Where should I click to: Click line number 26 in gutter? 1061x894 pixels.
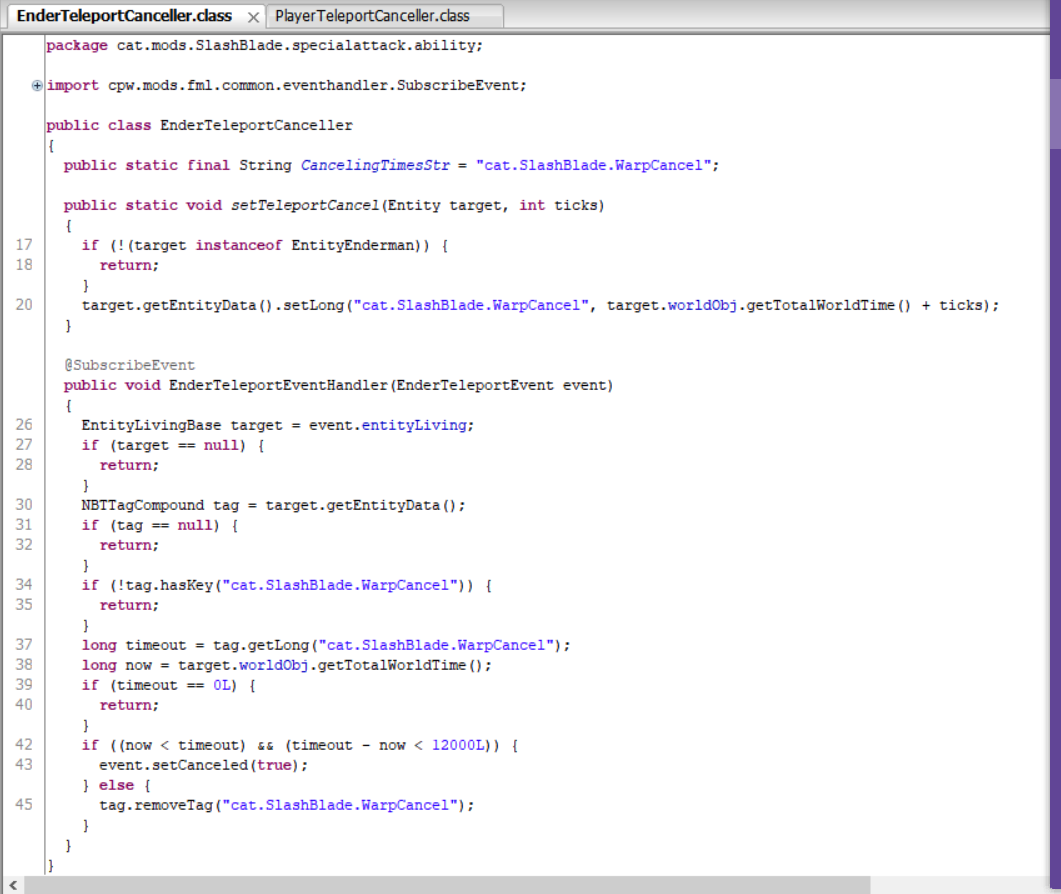[x=24, y=425]
